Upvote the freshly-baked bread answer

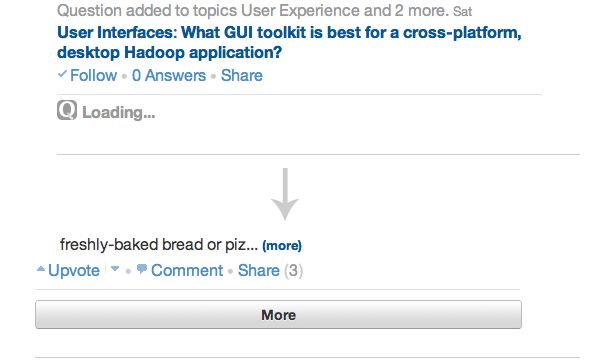point(74,270)
